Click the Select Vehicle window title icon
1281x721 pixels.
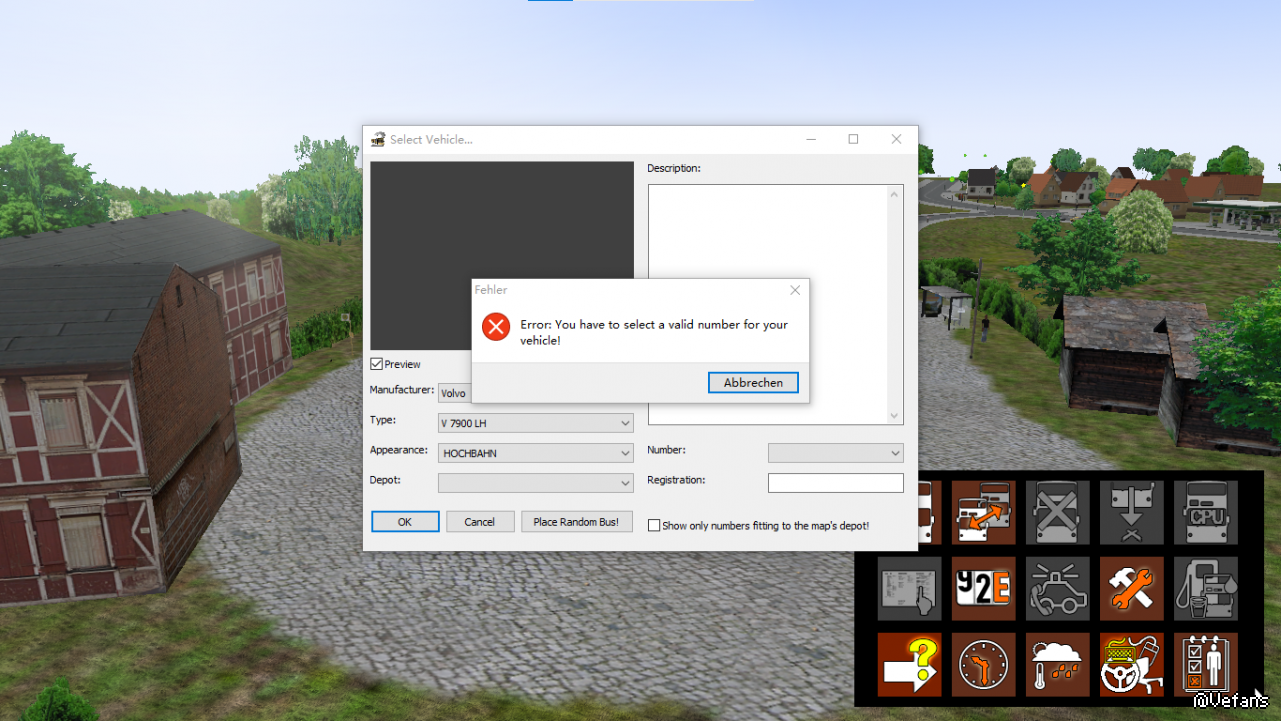click(x=378, y=139)
